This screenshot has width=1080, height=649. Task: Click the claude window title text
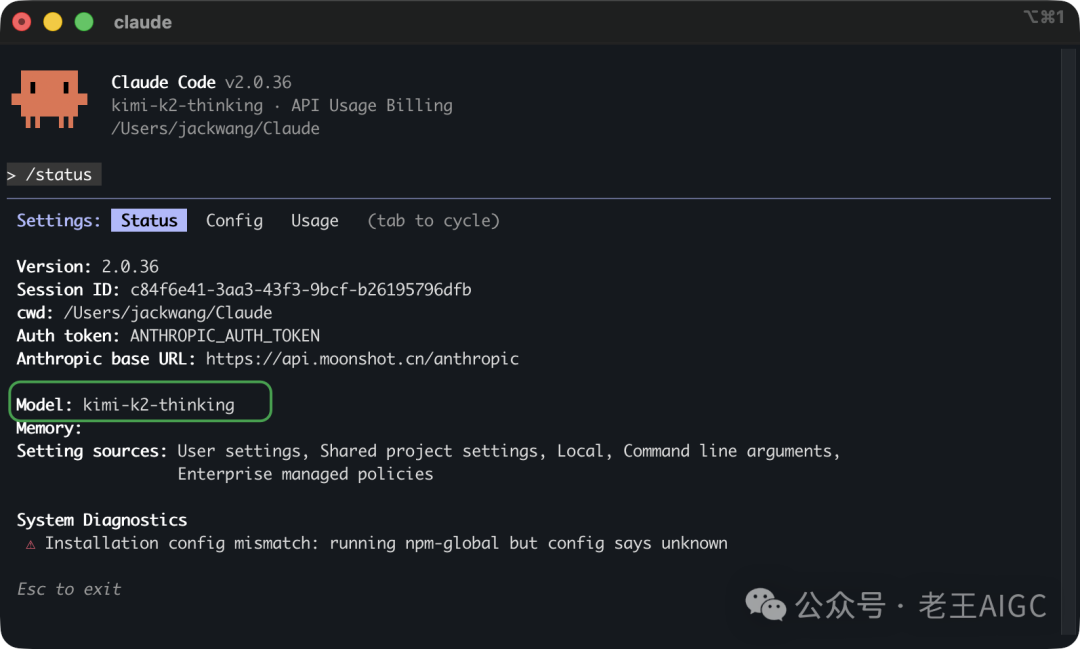tap(143, 22)
